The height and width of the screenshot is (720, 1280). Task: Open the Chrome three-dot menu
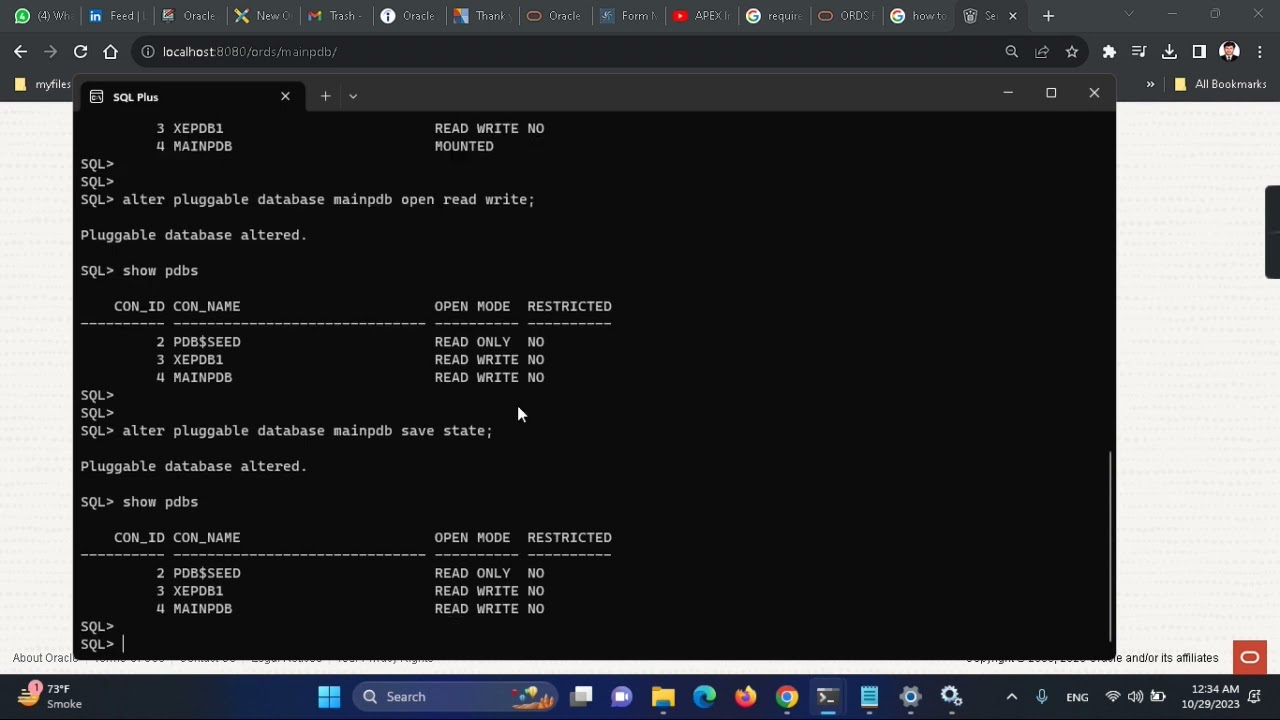tap(1260, 51)
